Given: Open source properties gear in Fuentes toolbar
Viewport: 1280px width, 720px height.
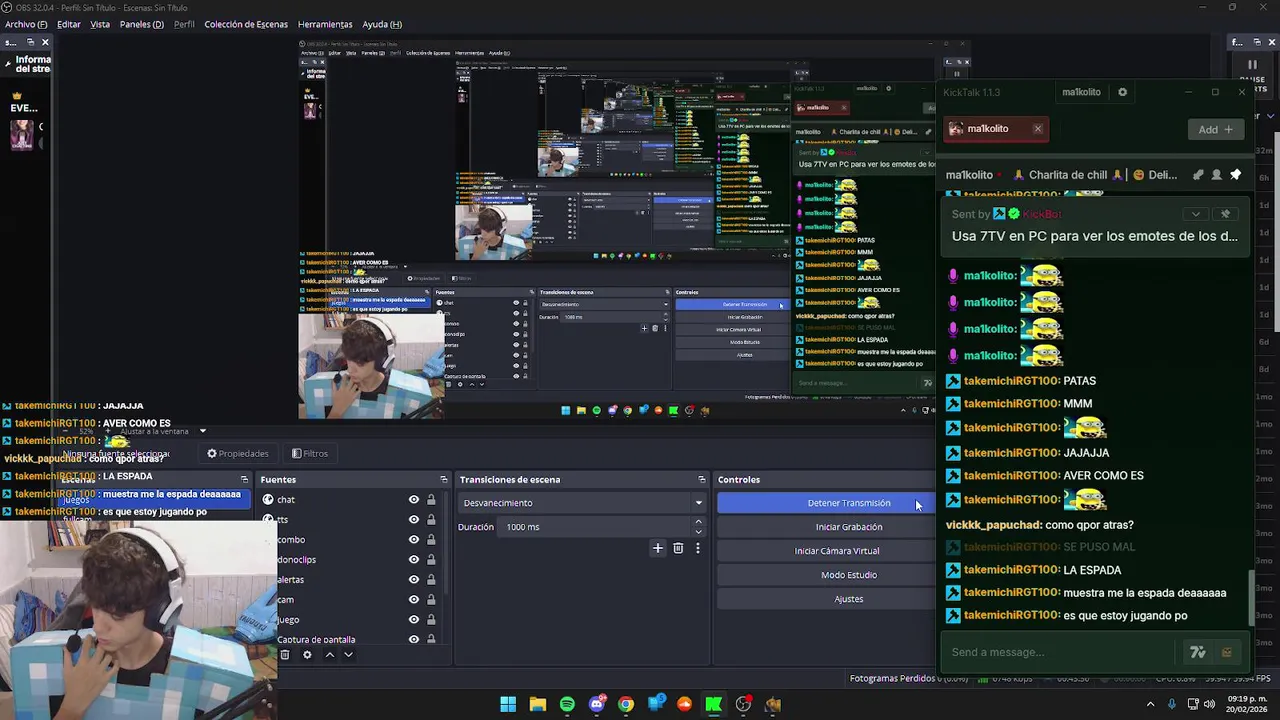Looking at the screenshot, I should coord(307,655).
